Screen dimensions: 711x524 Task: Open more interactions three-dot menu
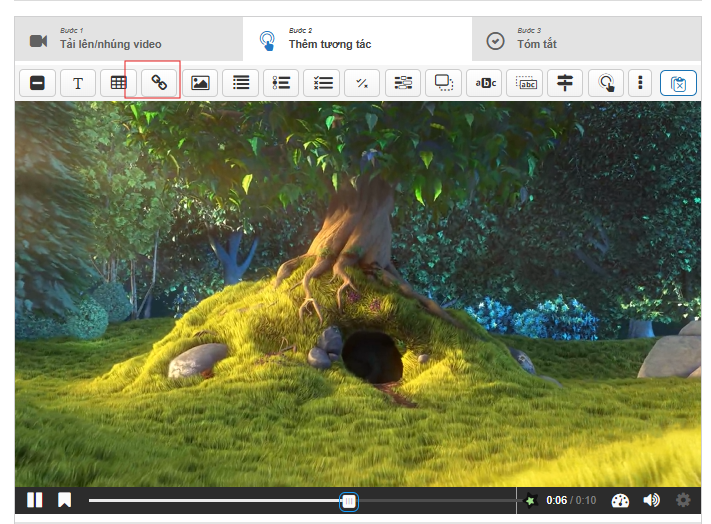[640, 83]
